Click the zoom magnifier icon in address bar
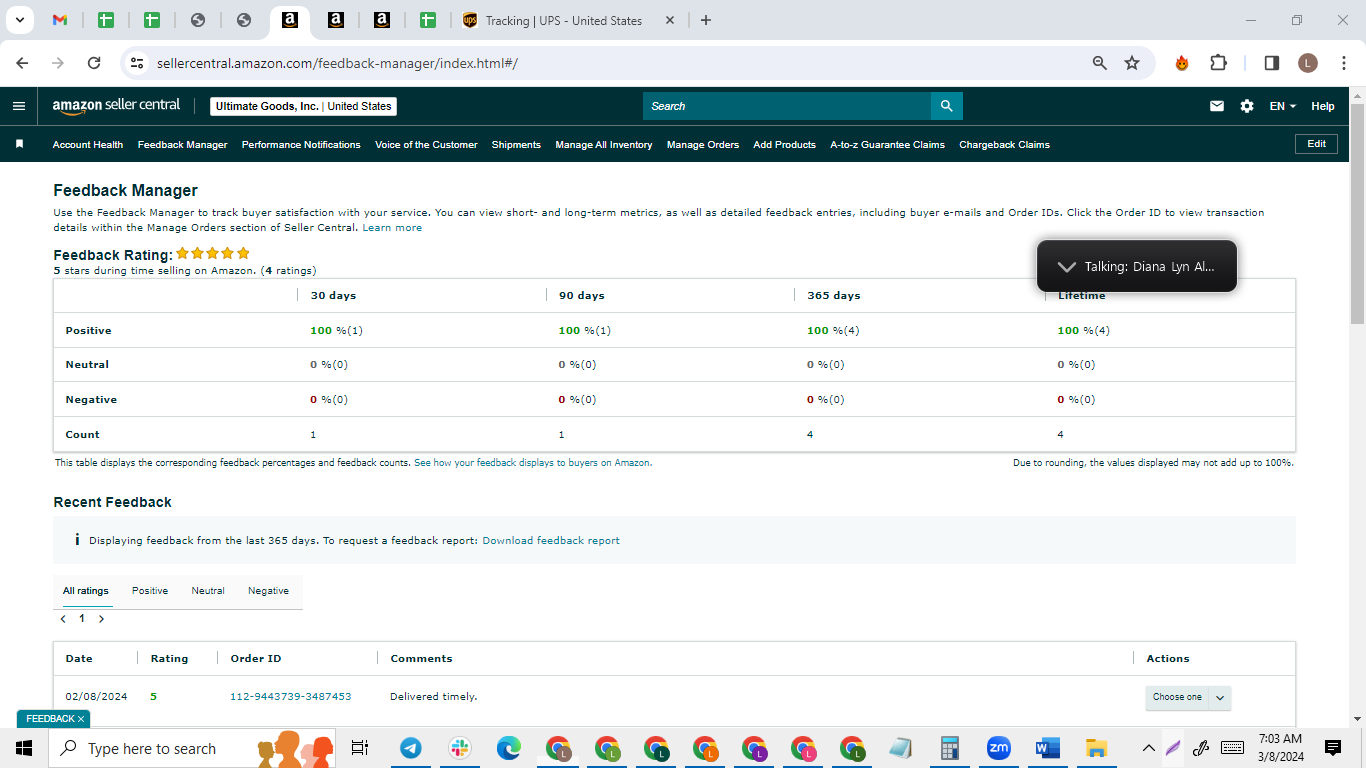 (x=1100, y=62)
